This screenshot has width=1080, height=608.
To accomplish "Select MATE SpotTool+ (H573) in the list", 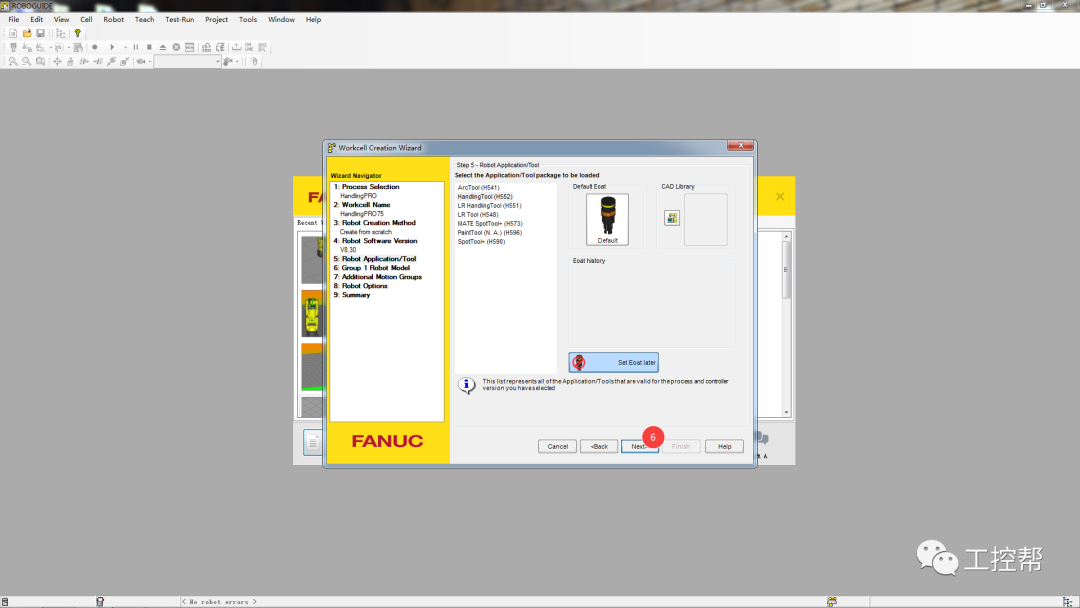I will coord(490,223).
